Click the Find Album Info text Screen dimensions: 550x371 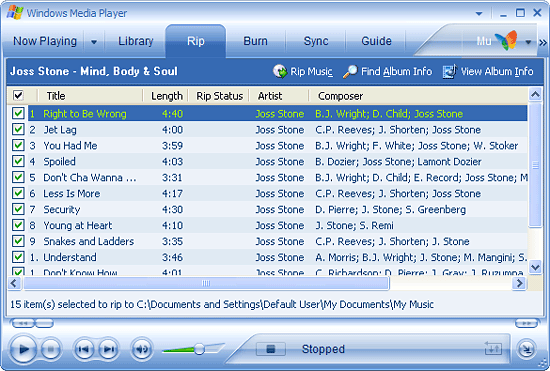point(396,72)
